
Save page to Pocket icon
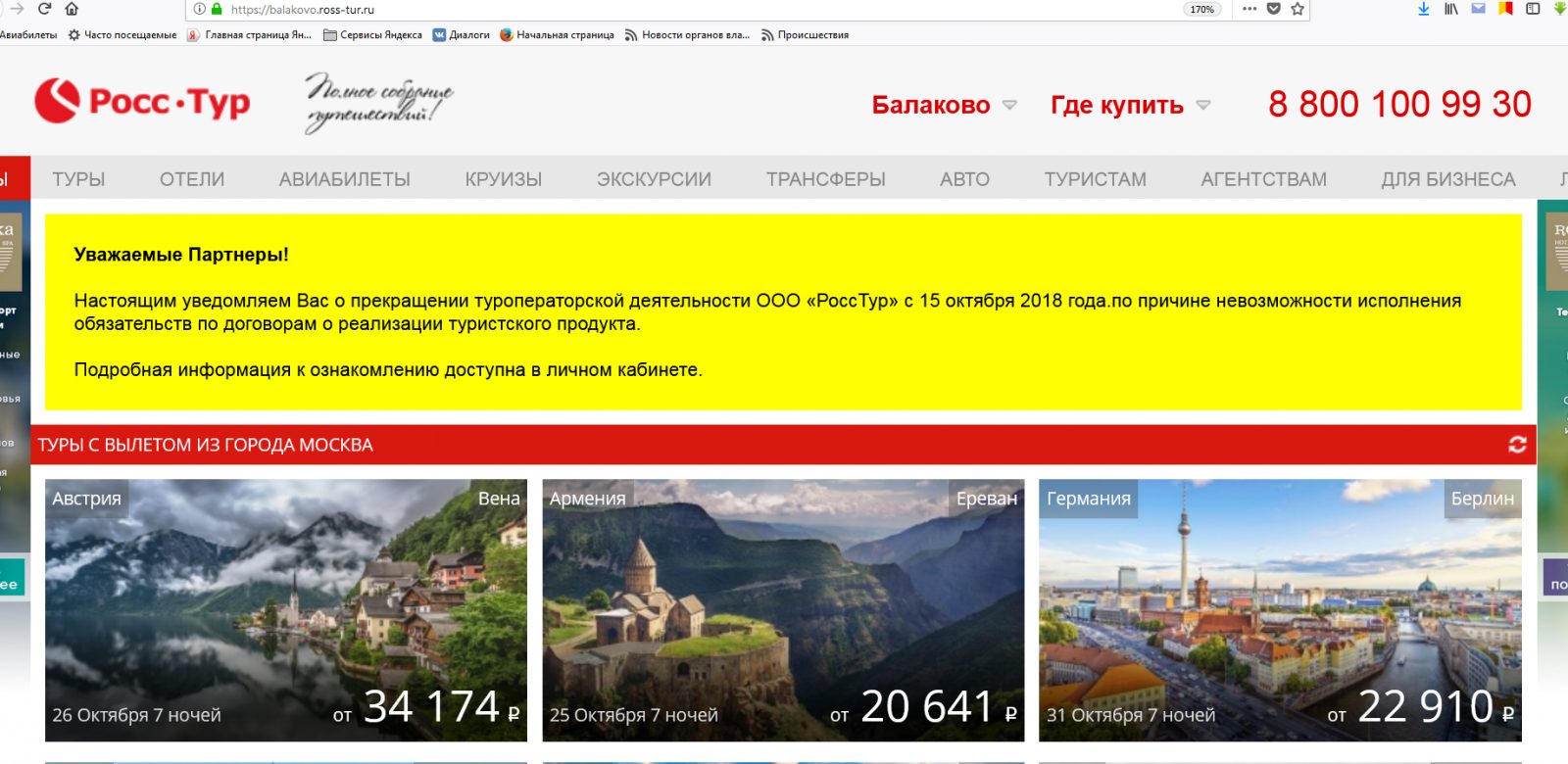(x=1274, y=9)
